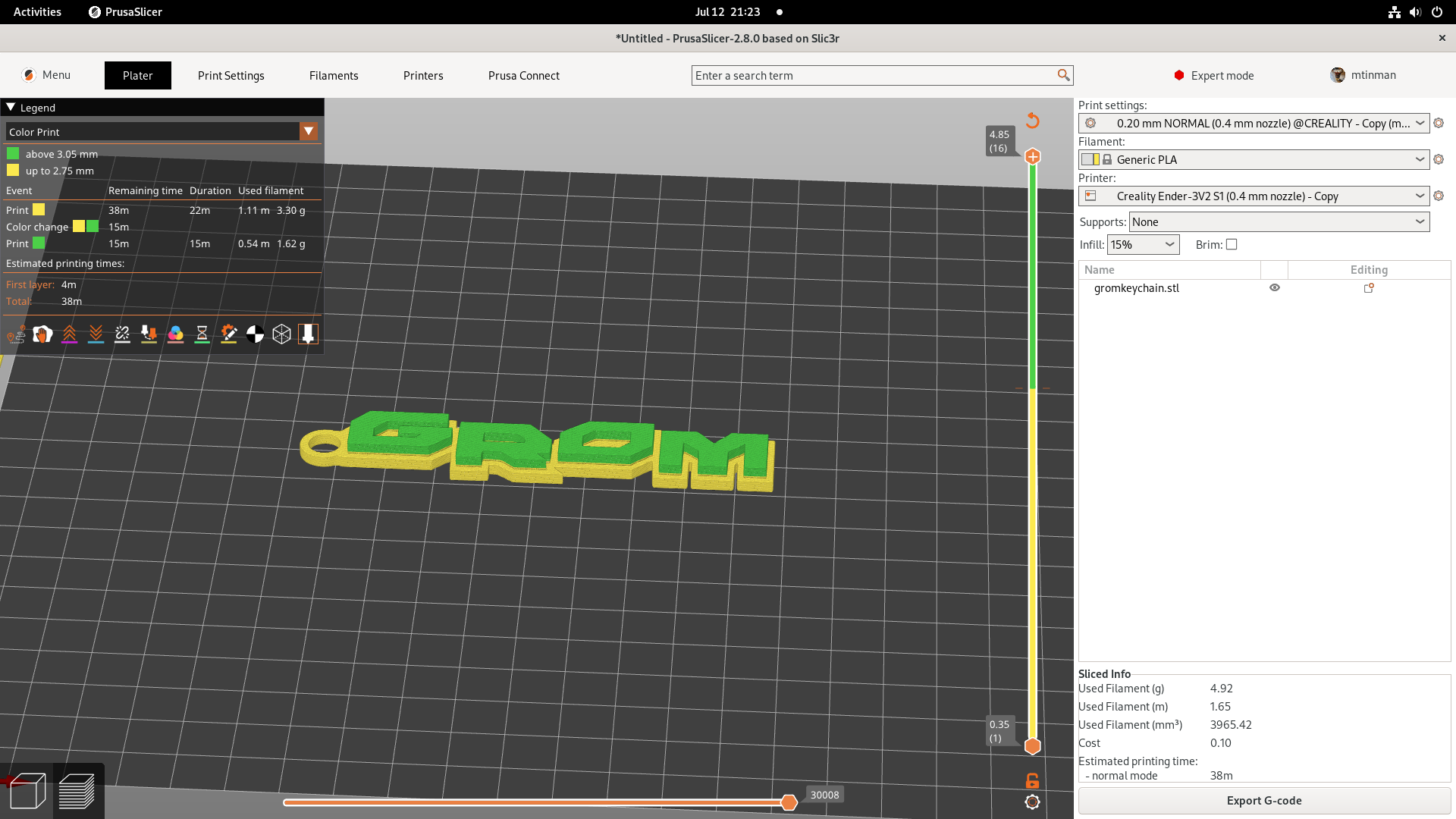Viewport: 1456px width, 819px height.
Task: Toggle shells display (wireframe cube icon)
Action: [281, 334]
